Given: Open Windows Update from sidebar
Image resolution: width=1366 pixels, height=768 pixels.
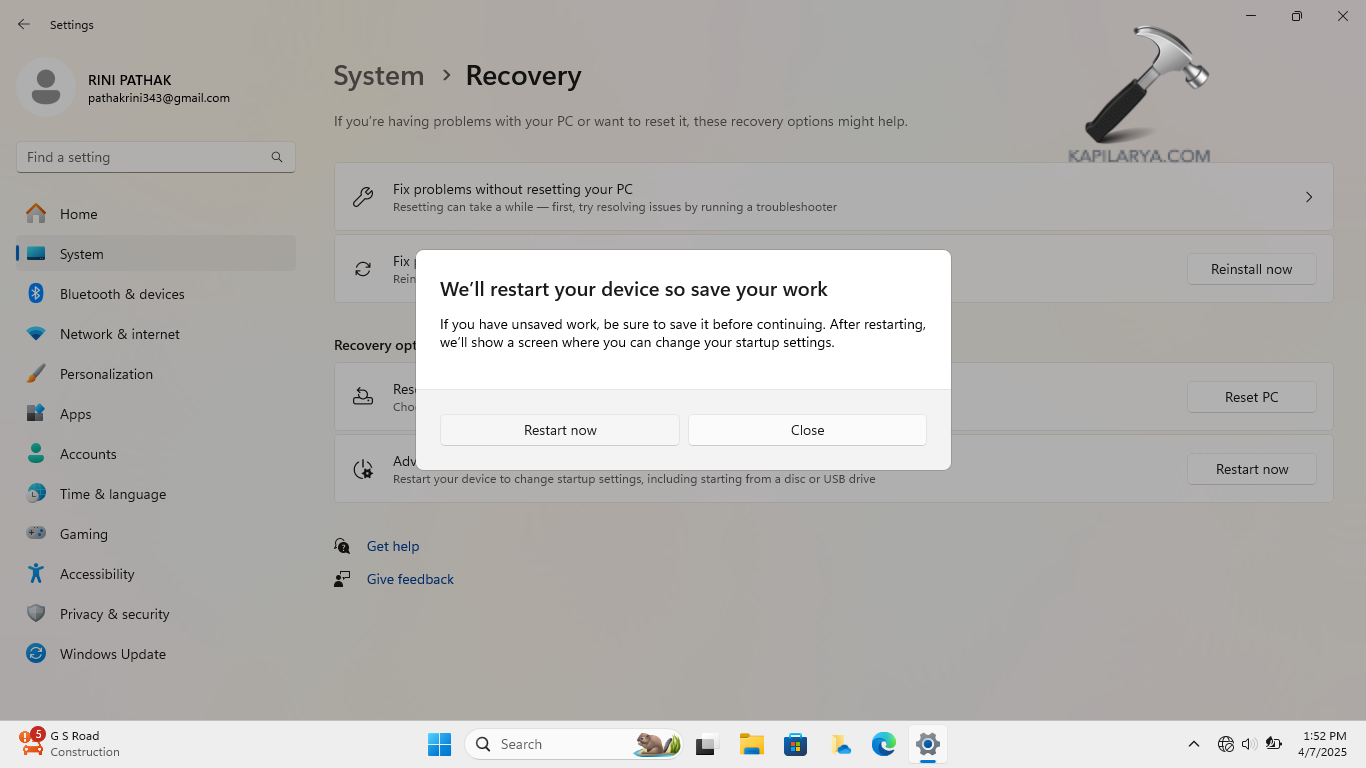Looking at the screenshot, I should pyautogui.click(x=112, y=654).
